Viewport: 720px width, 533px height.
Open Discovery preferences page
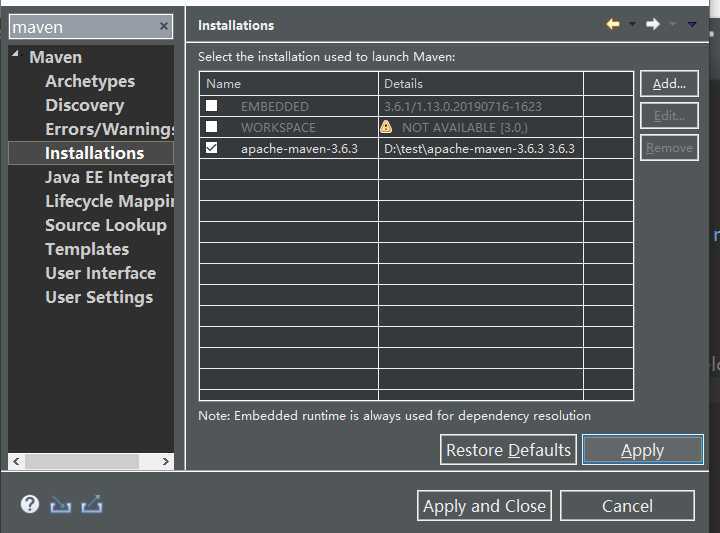84,105
